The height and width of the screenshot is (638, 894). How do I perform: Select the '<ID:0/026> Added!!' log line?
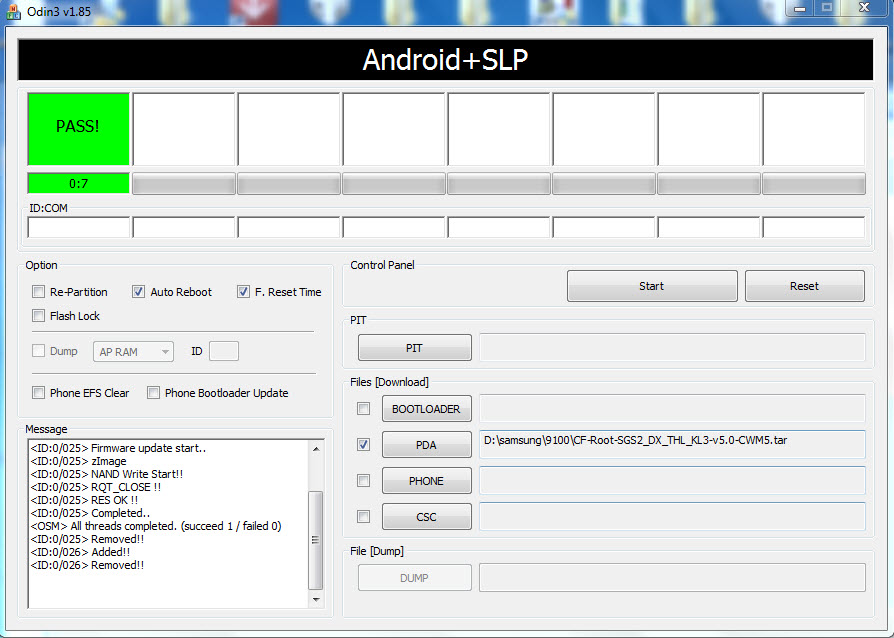tap(80, 552)
